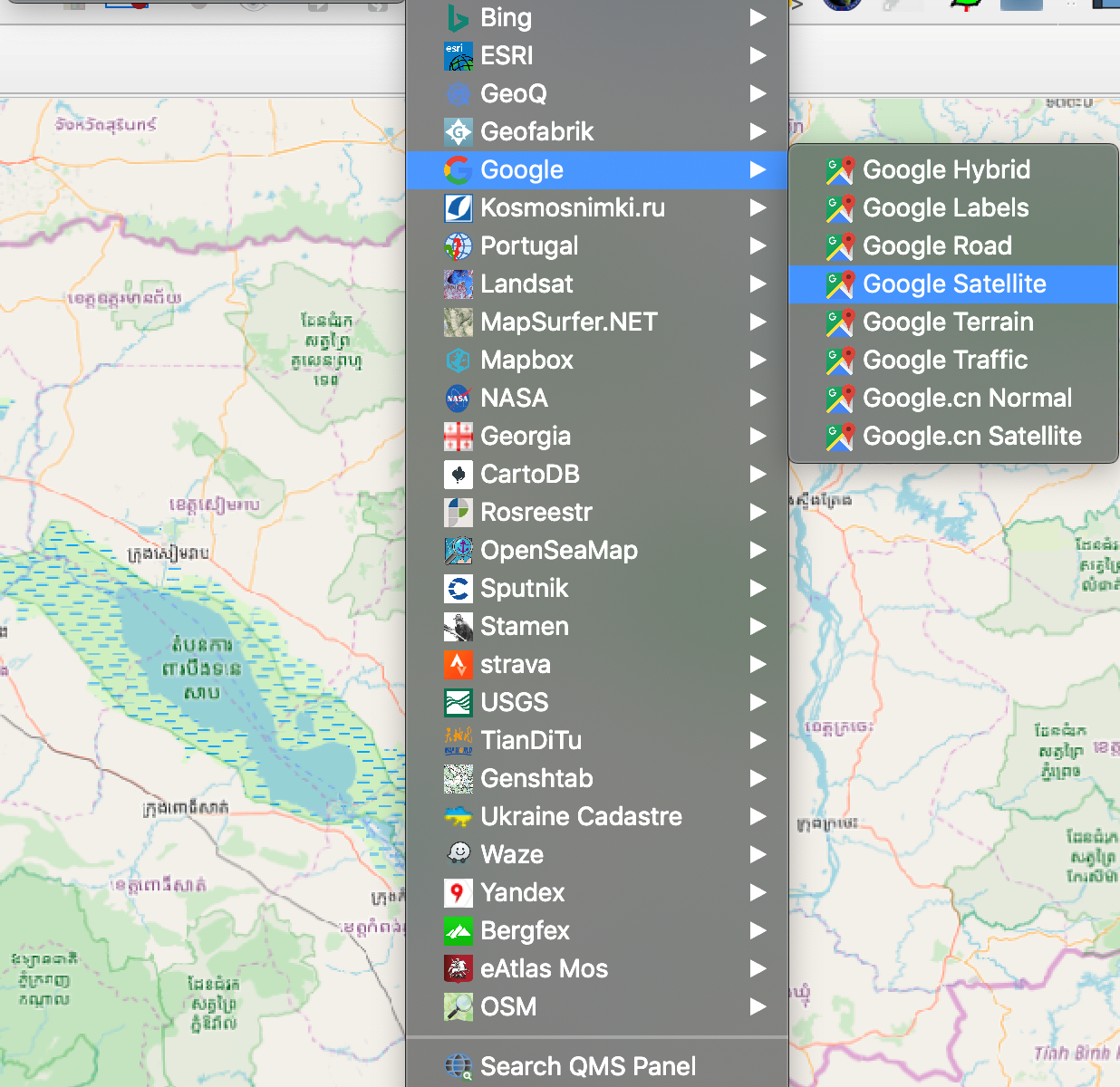Select Google Satellite from the submenu
This screenshot has height=1087, width=1120.
tap(952, 284)
